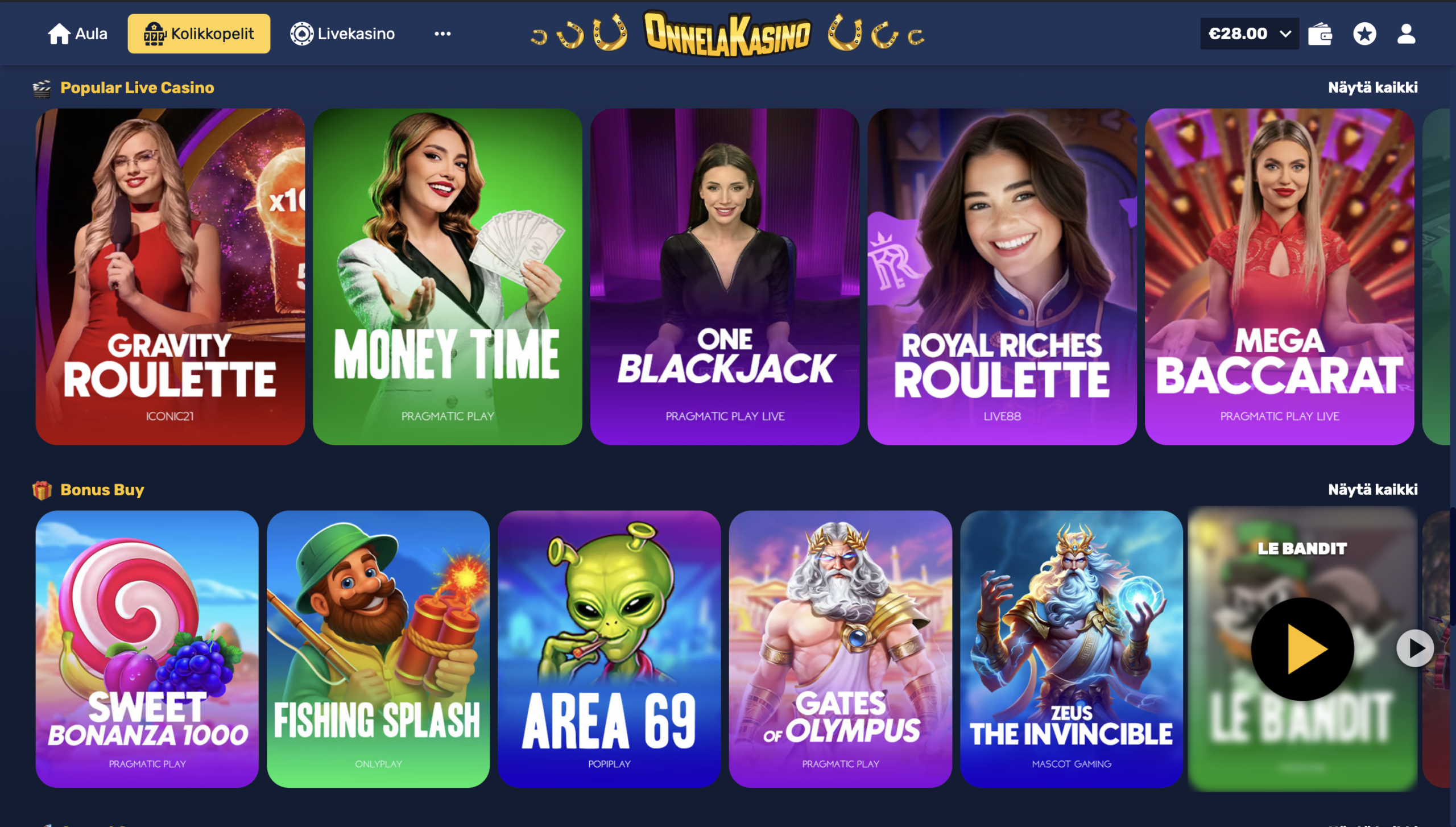Click the Aula home icon
The height and width of the screenshot is (827, 1456).
point(59,34)
